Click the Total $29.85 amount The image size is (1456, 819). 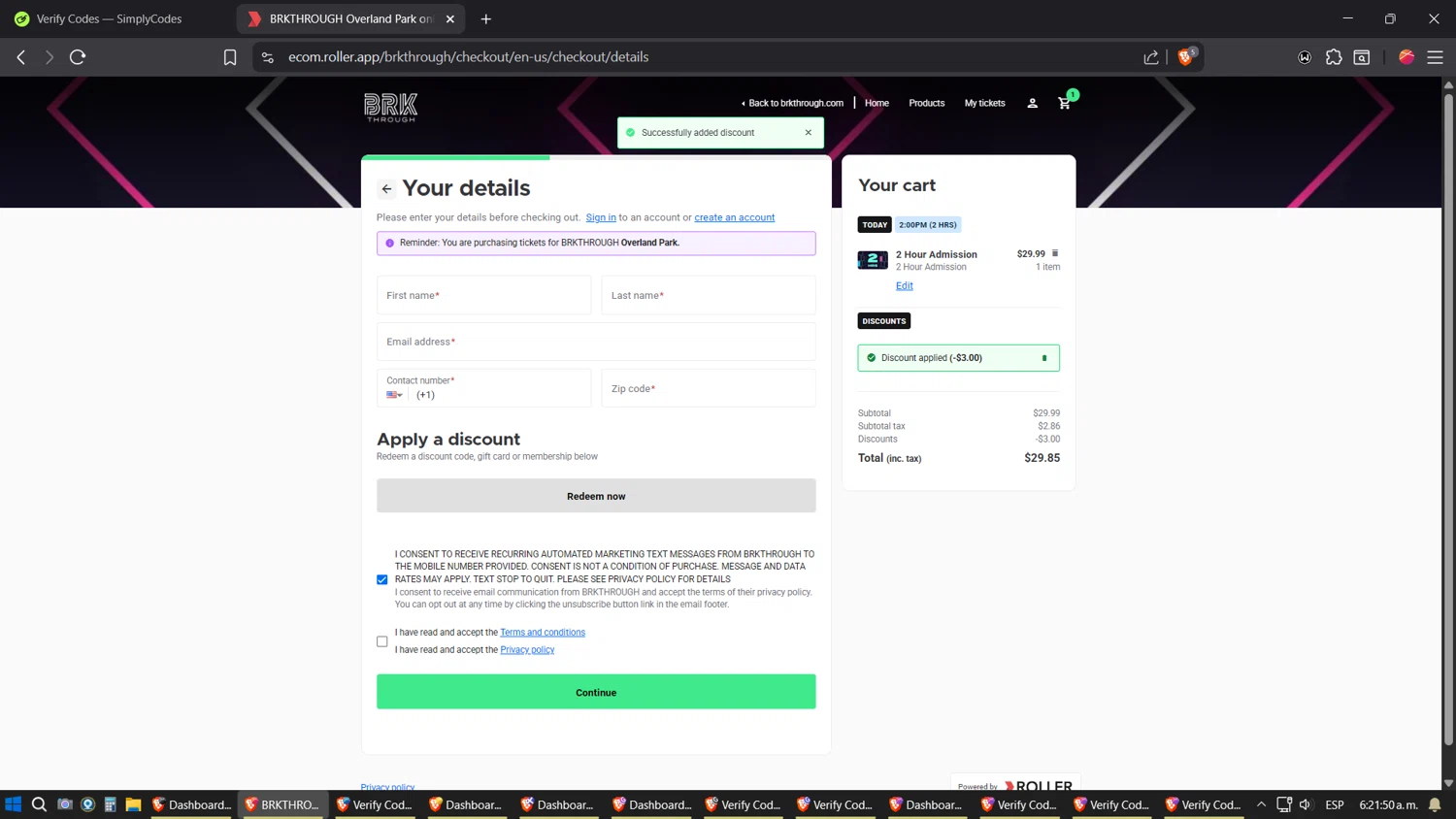tap(1042, 458)
